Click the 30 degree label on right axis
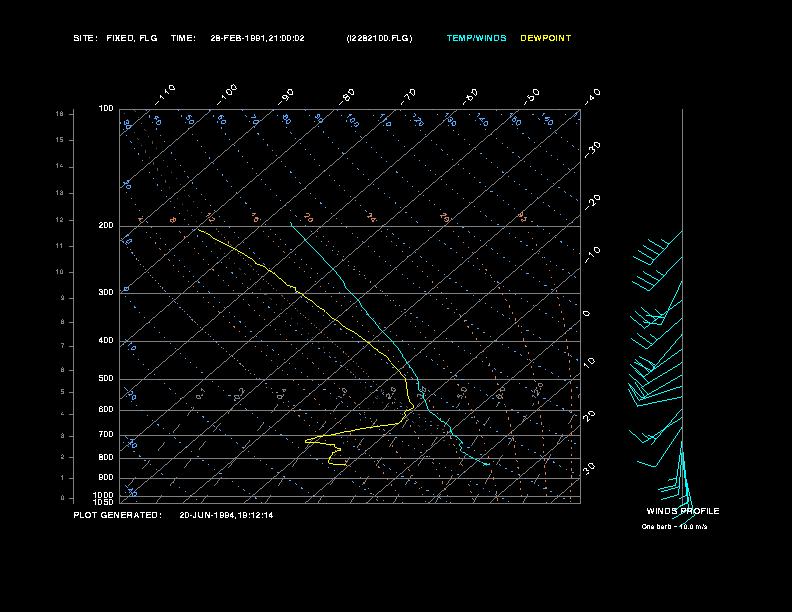This screenshot has width=792, height=612. 589,468
